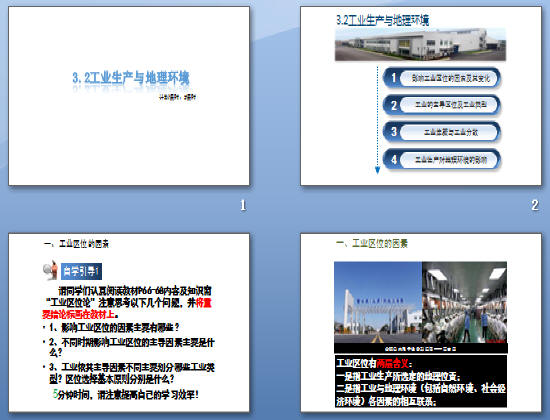Select the industrial park gate photo
The width and height of the screenshot is (550, 420).
pos(378,302)
